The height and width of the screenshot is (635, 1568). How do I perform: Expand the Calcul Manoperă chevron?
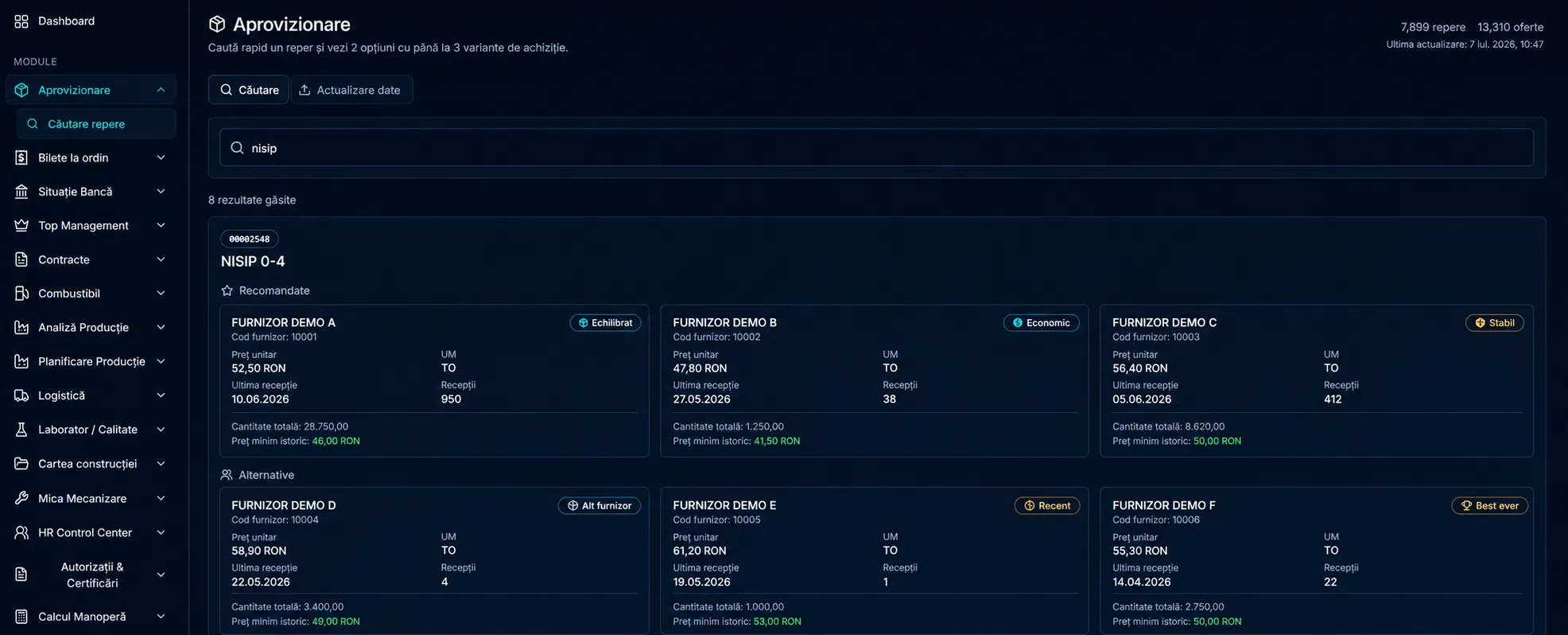[x=161, y=617]
